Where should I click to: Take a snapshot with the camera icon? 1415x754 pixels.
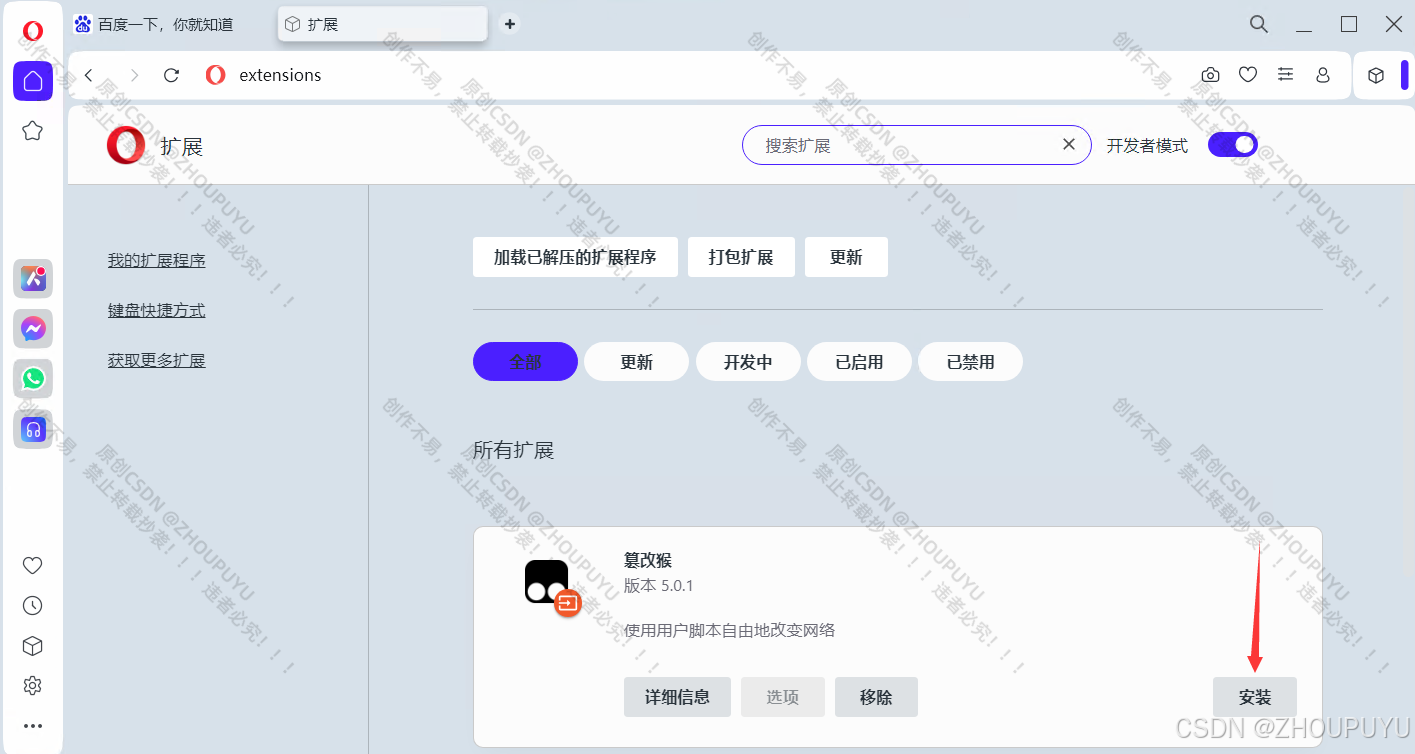pyautogui.click(x=1210, y=75)
